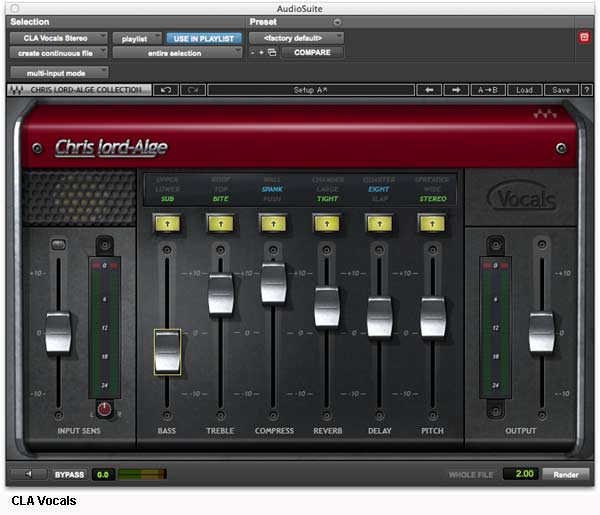Cycle TREBLE mode yellow arrow button
This screenshot has width=600, height=515.
click(x=221, y=224)
